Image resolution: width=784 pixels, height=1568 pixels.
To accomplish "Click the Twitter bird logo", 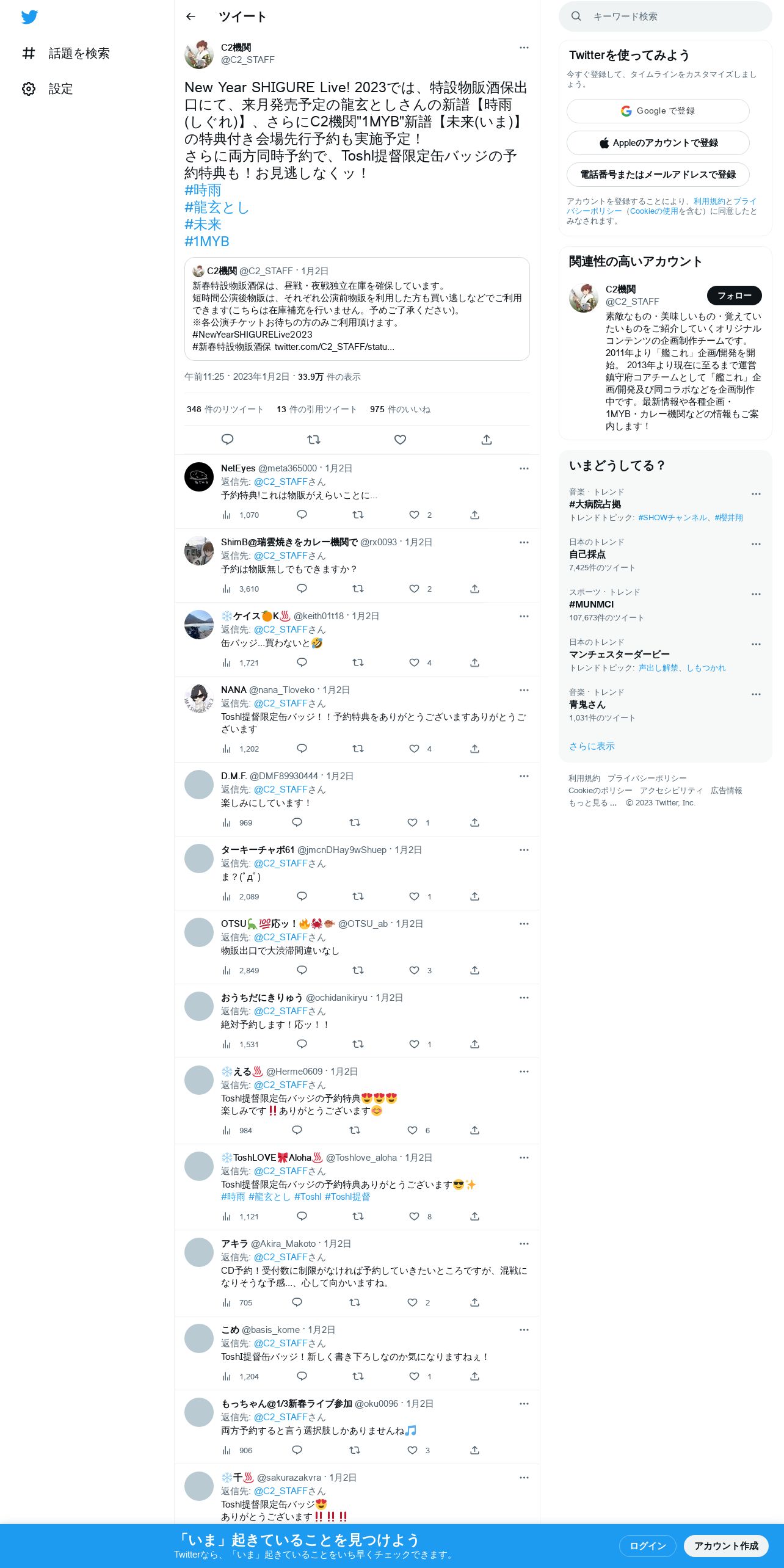I will pos(29,17).
